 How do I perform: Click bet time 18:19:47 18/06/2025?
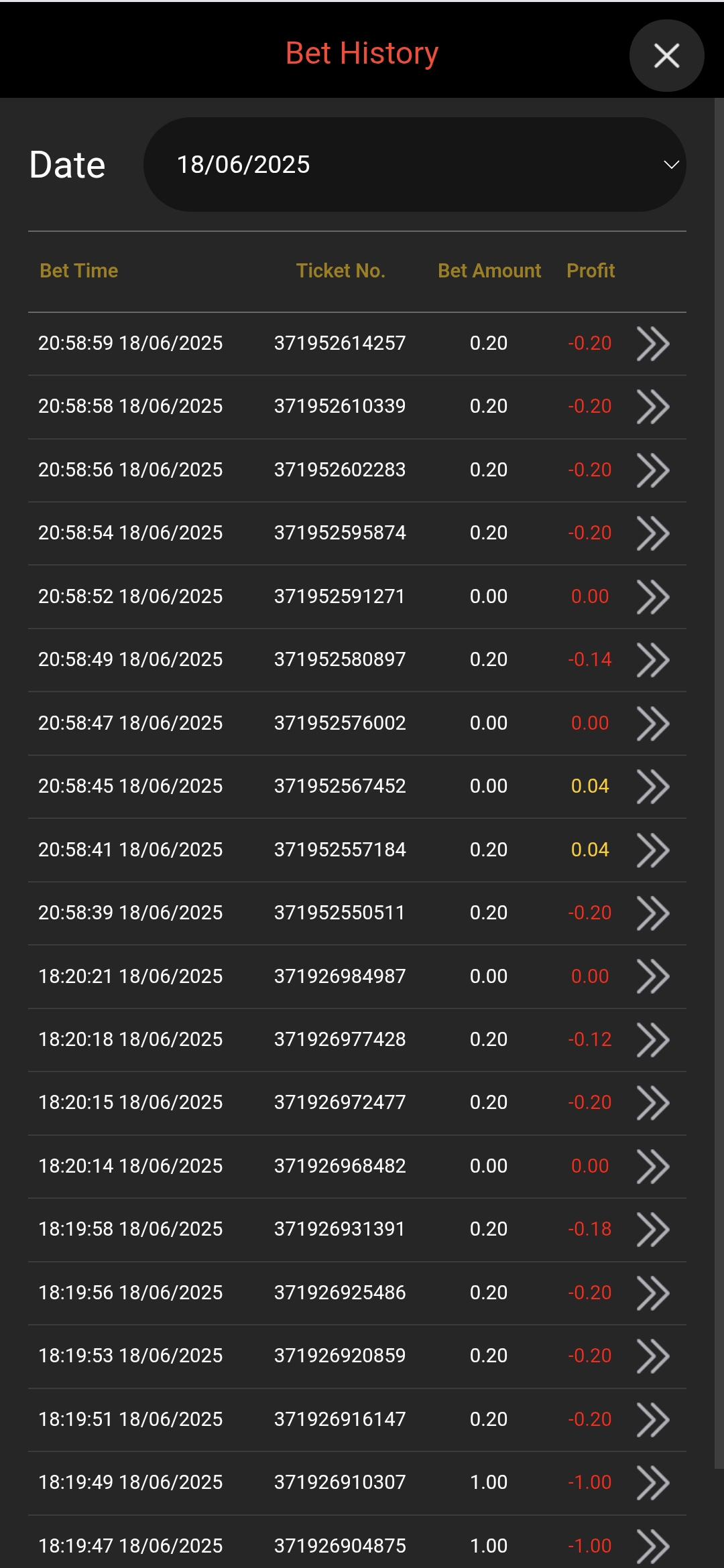pyautogui.click(x=131, y=1546)
